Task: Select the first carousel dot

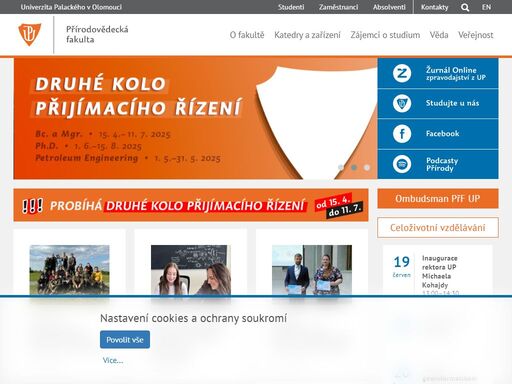Action: (x=341, y=167)
